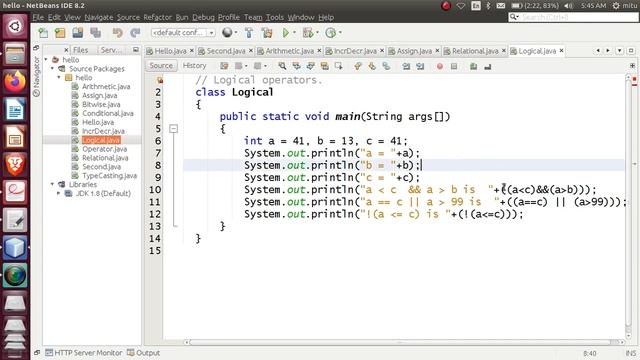Close the Second.java editor tab
The height and width of the screenshot is (360, 640).
tap(251, 51)
